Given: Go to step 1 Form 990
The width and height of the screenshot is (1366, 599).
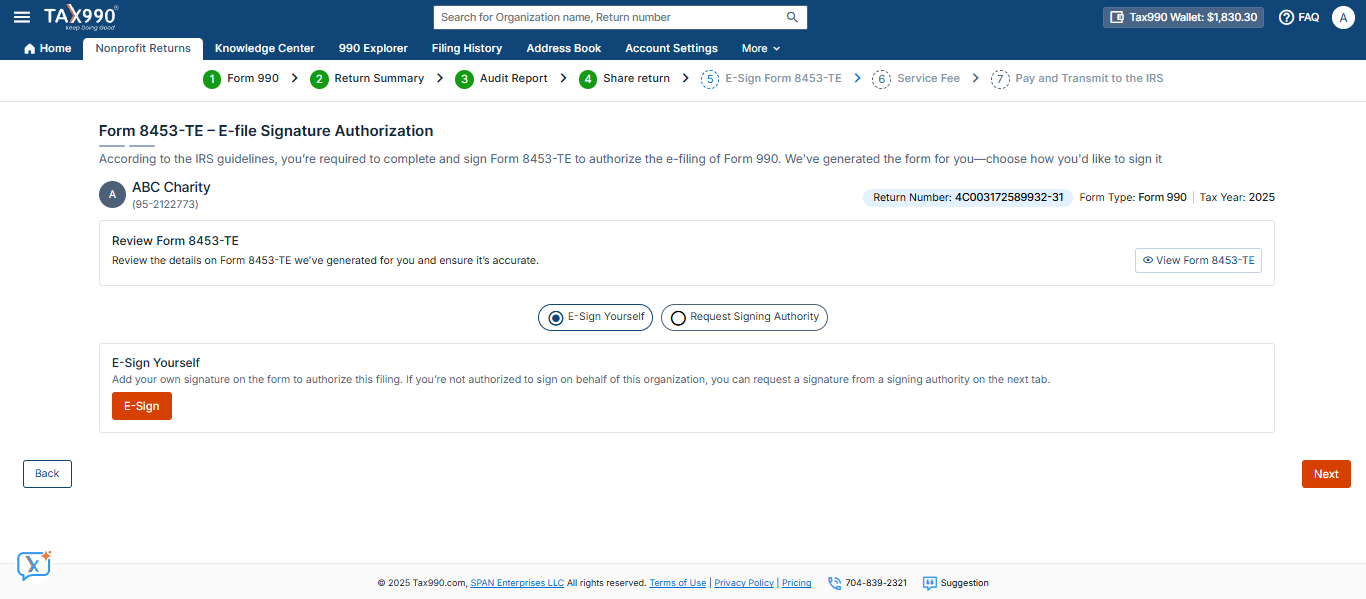Looking at the screenshot, I should point(241,79).
